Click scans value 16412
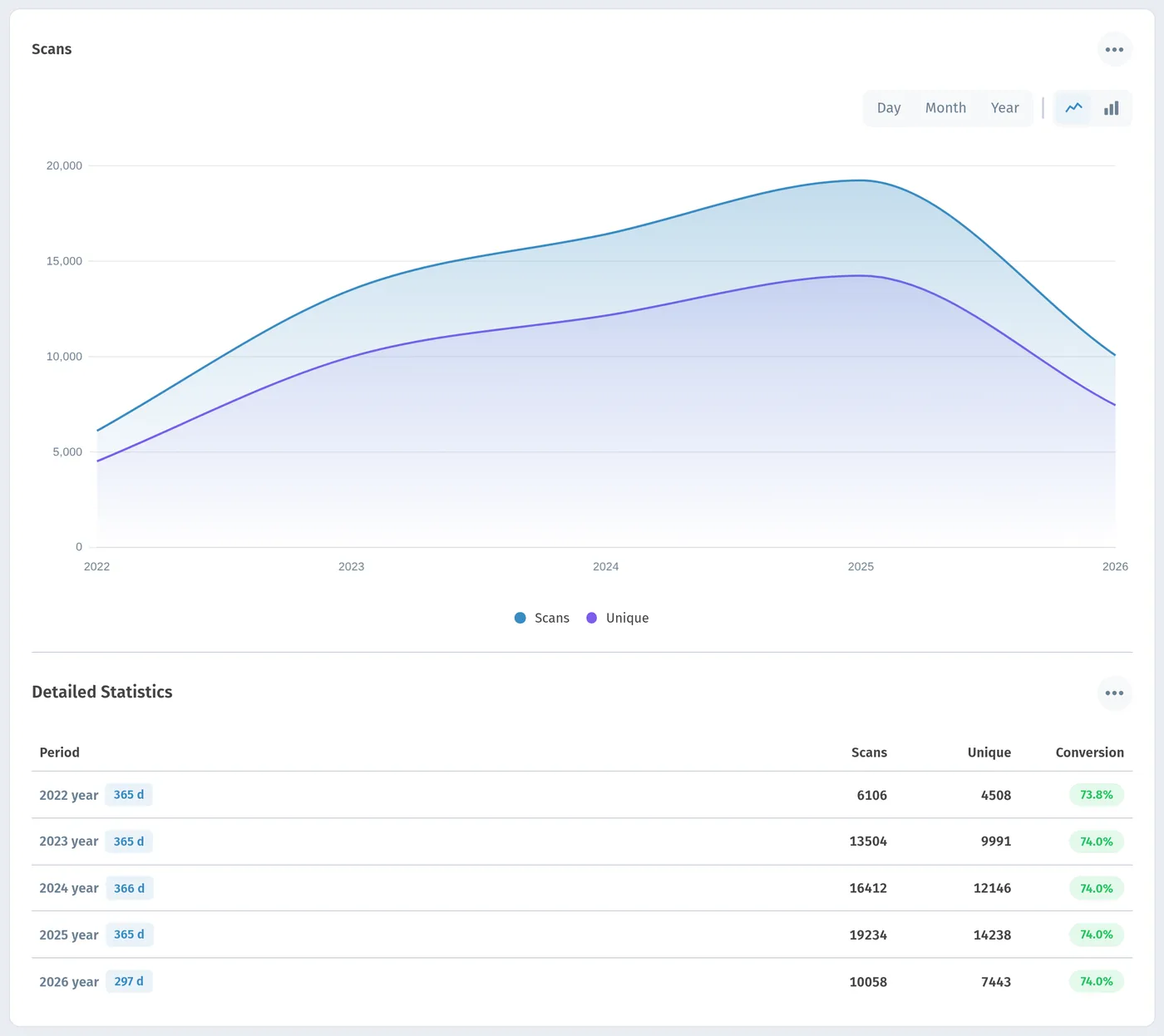 click(x=868, y=888)
